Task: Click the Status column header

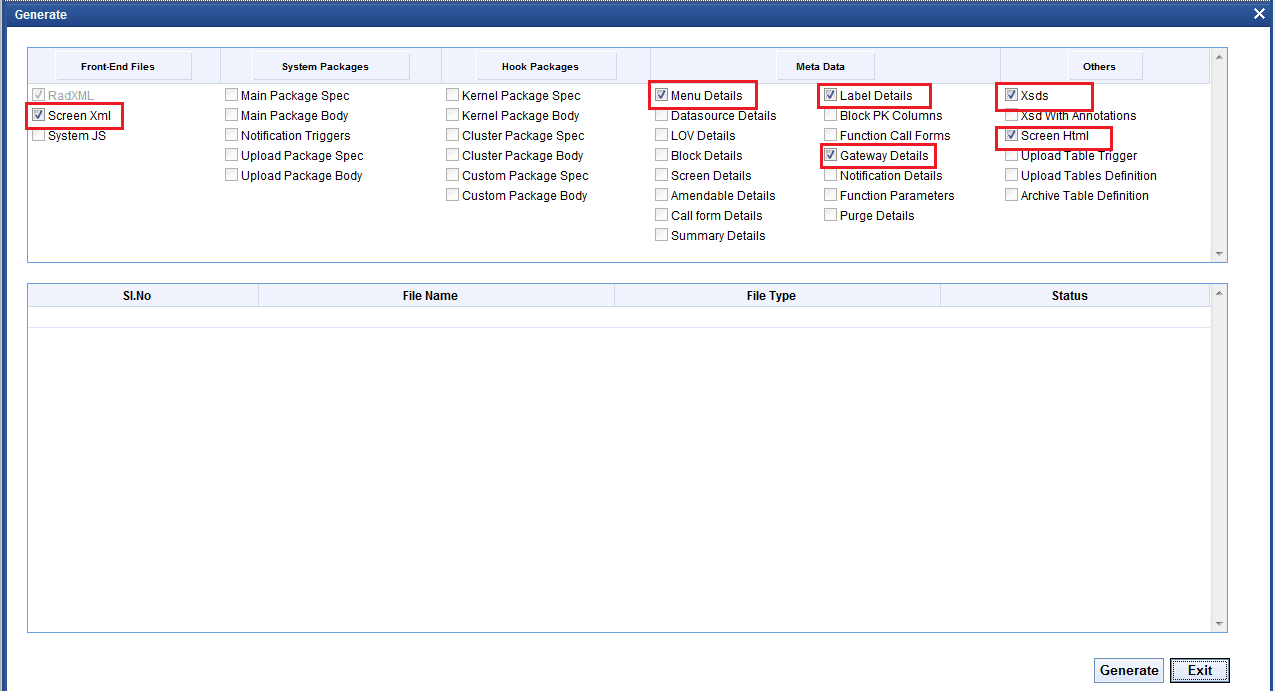Action: pyautogui.click(x=1075, y=296)
